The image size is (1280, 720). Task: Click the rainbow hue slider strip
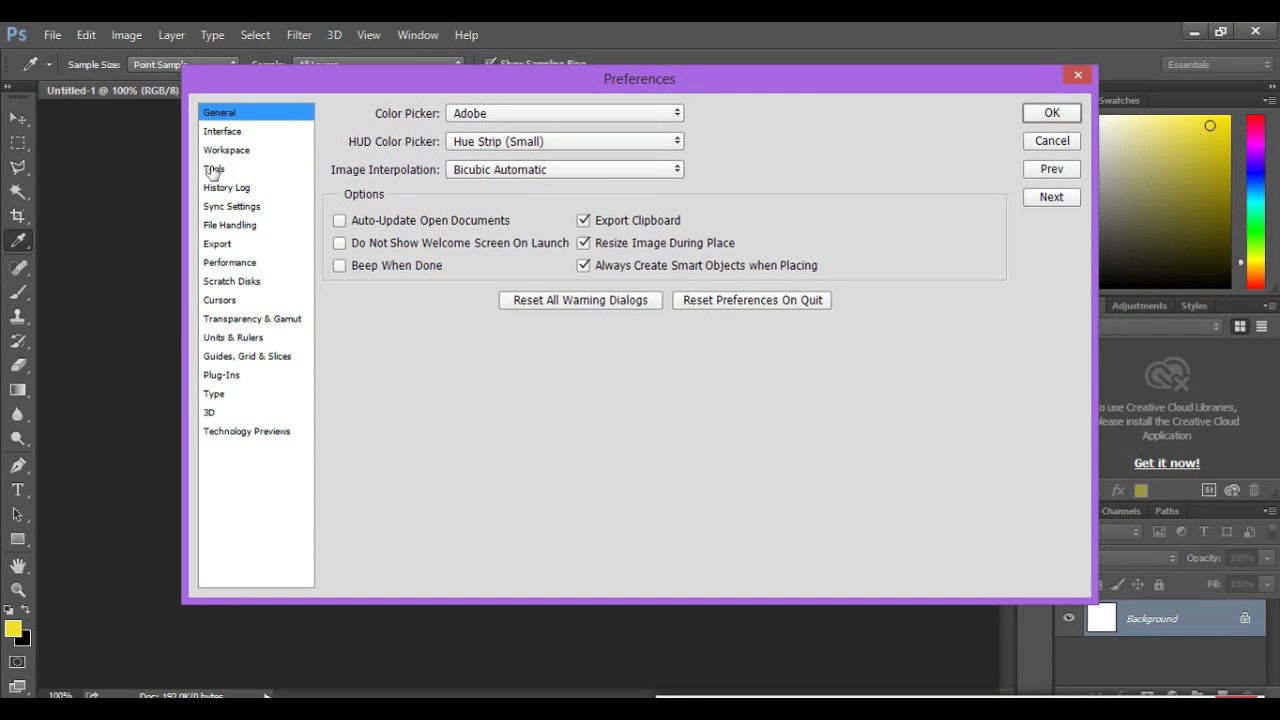coord(1254,202)
